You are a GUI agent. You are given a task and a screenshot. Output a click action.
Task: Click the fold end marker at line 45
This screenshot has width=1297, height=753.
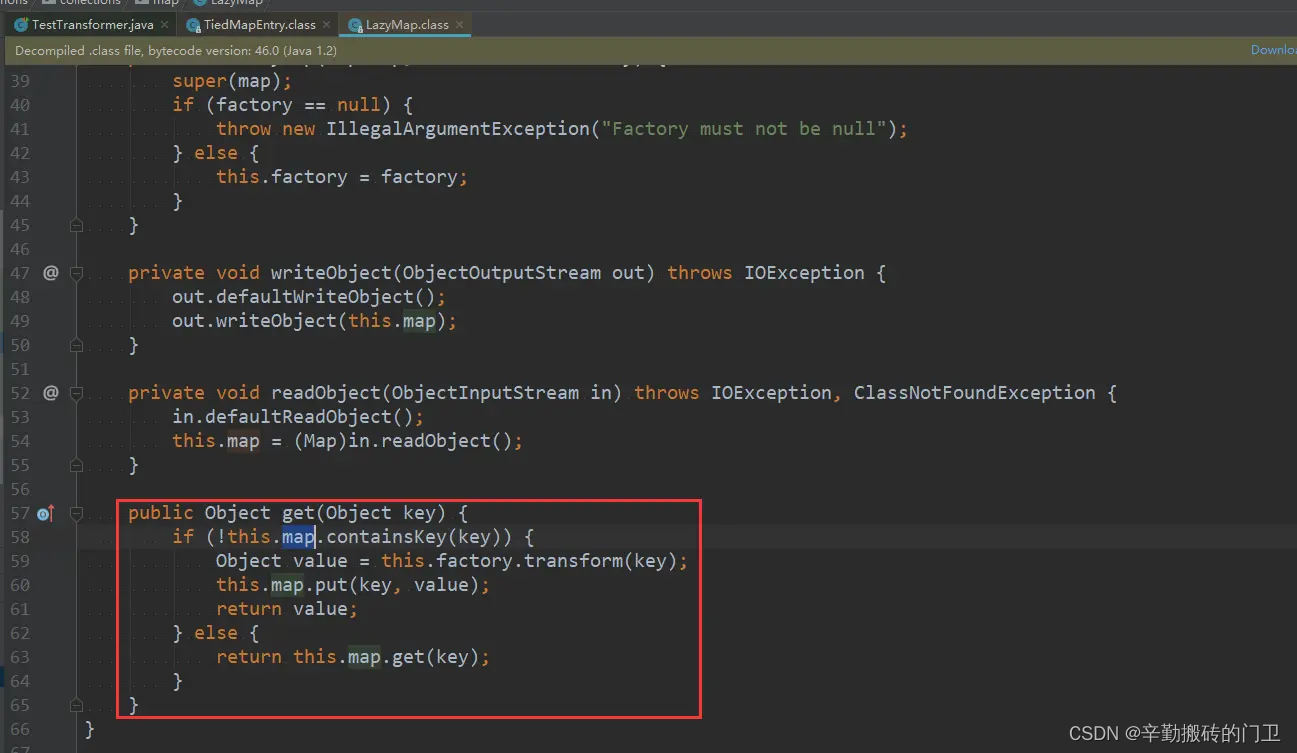(x=76, y=225)
